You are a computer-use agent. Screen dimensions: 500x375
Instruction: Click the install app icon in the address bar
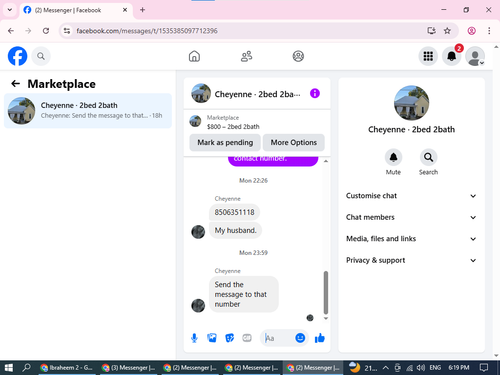pyautogui.click(x=432, y=31)
